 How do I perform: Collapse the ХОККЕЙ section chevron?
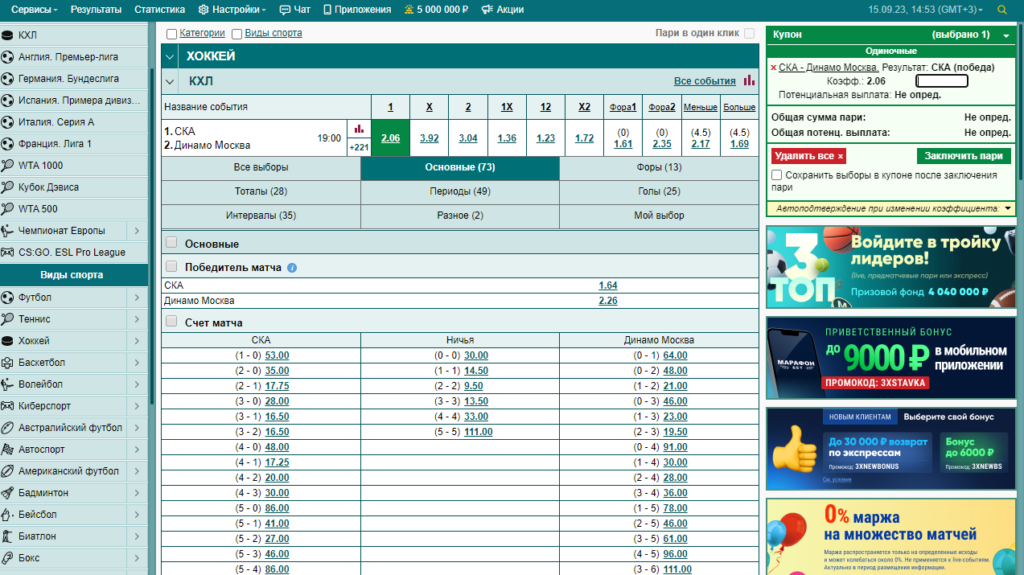click(170, 57)
